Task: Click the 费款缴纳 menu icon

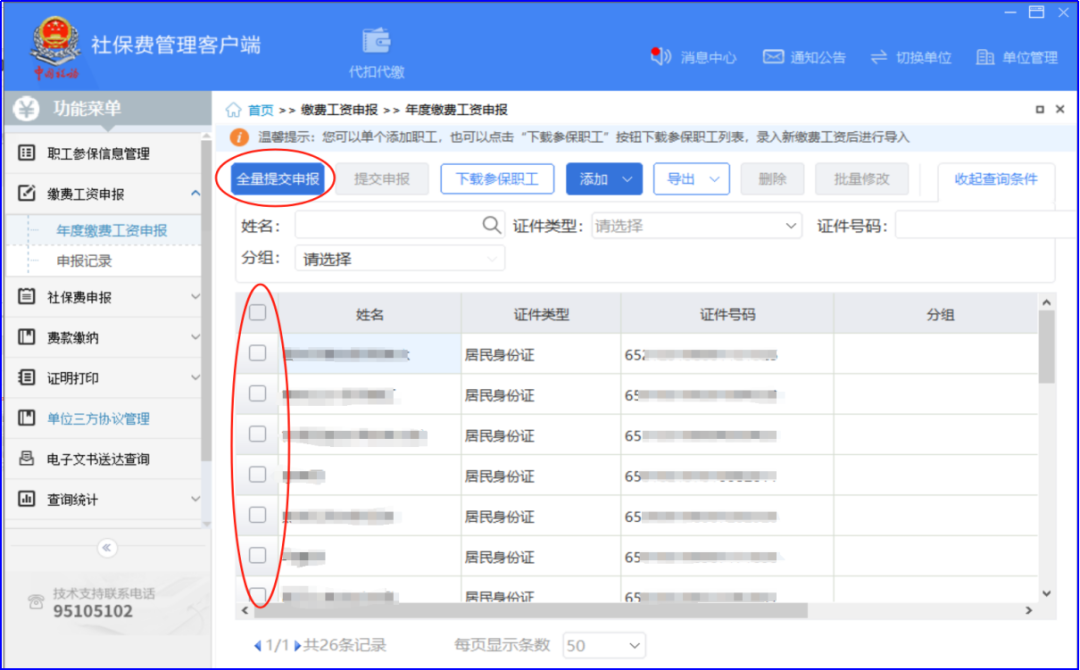Action: coord(26,337)
